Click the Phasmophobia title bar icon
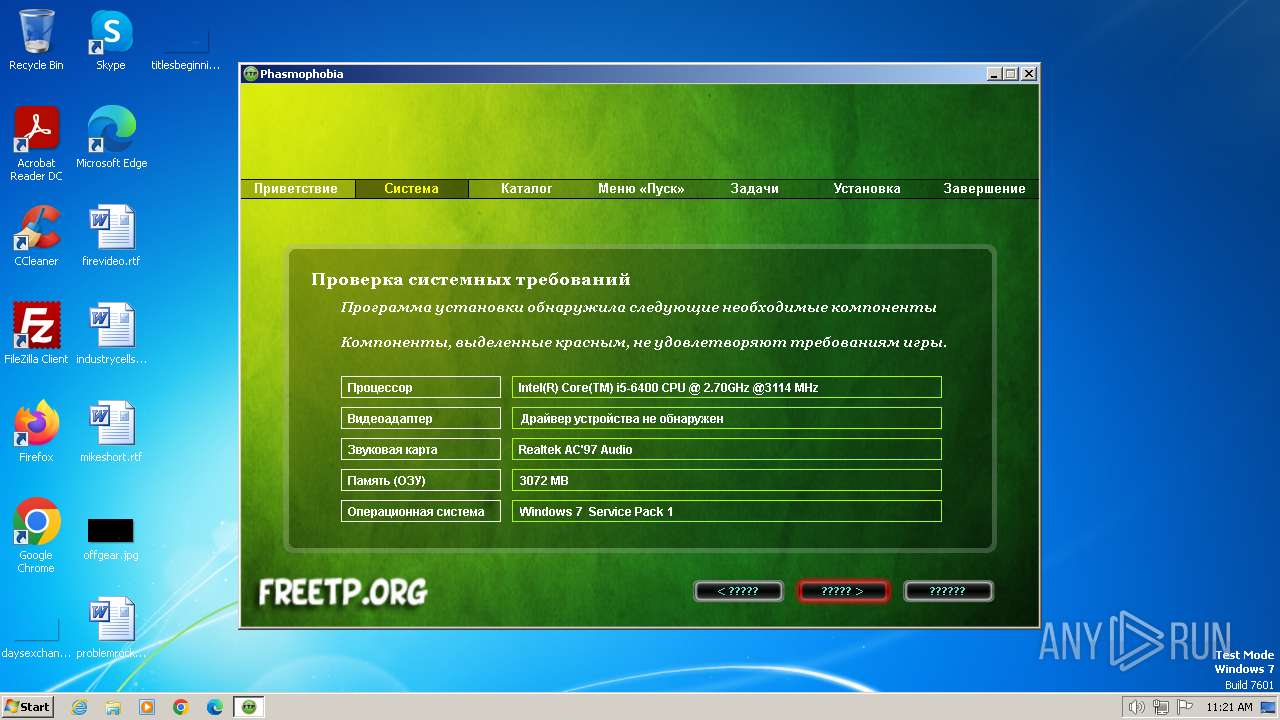 (x=251, y=74)
